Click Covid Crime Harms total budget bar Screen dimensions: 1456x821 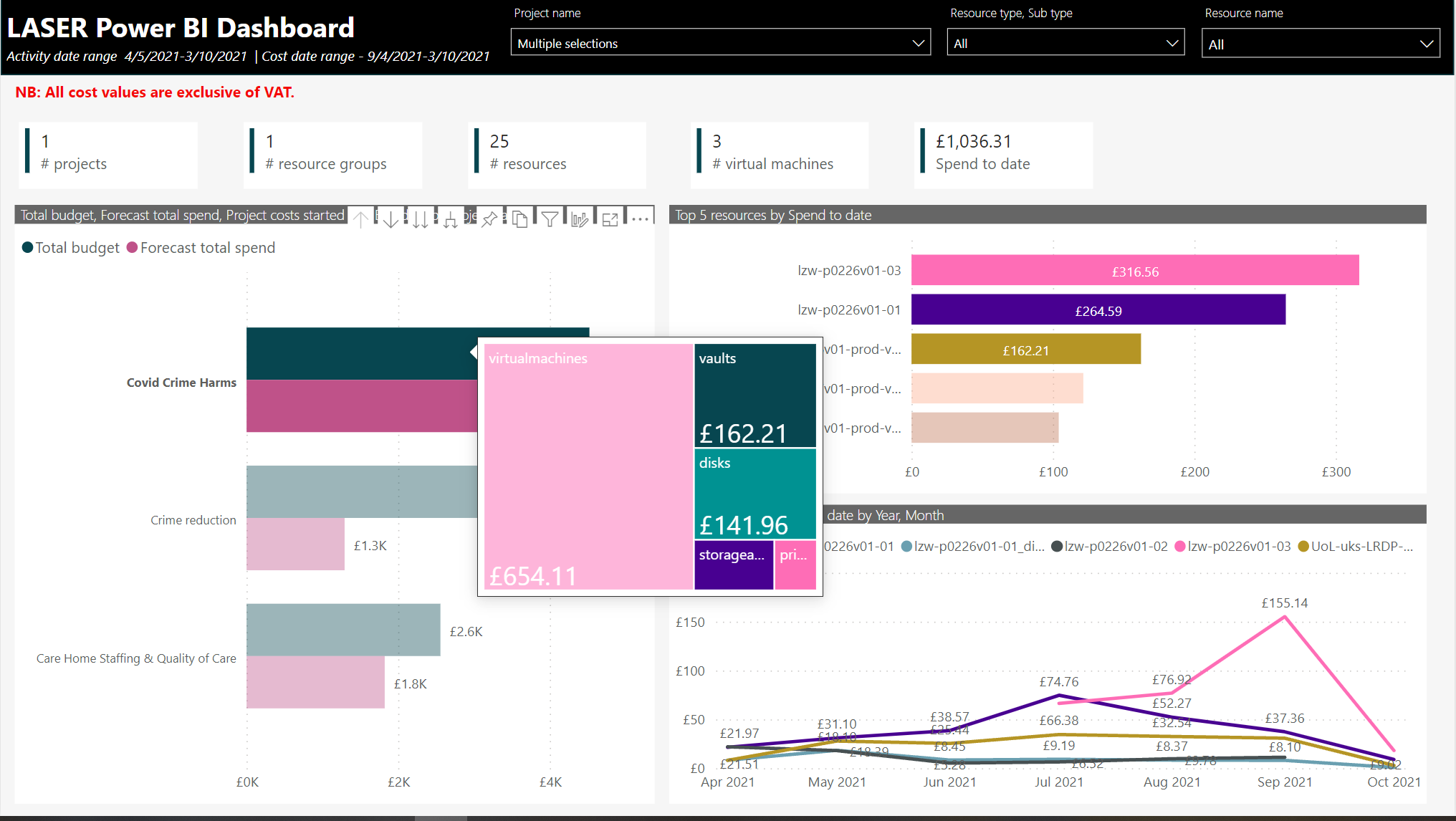(362, 353)
